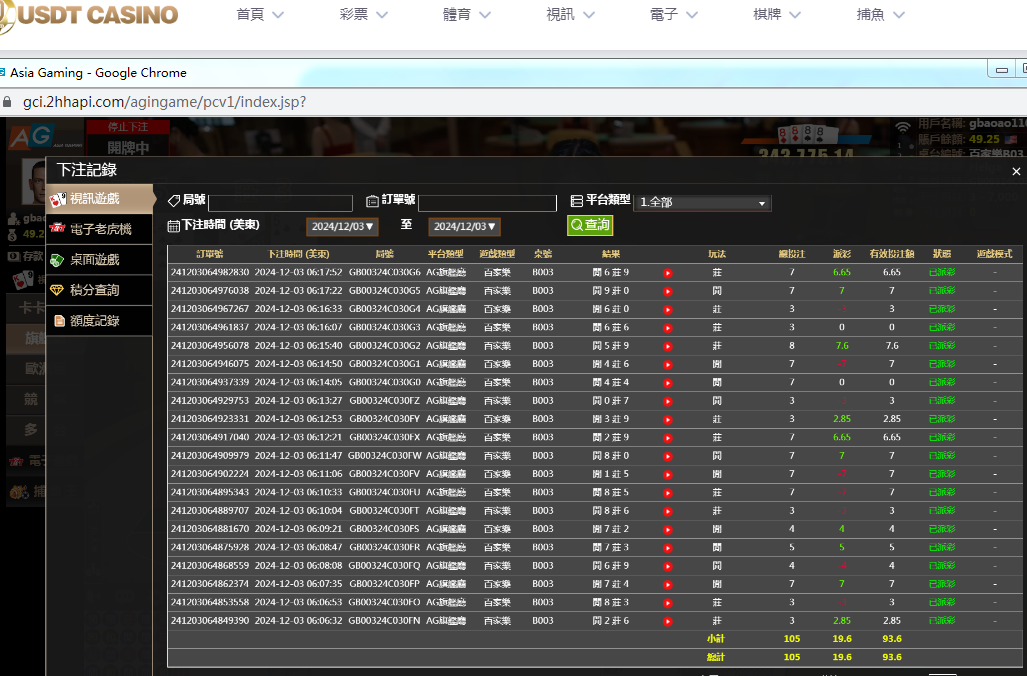Switch to 電子老虎機 slot records tab

coord(99,229)
